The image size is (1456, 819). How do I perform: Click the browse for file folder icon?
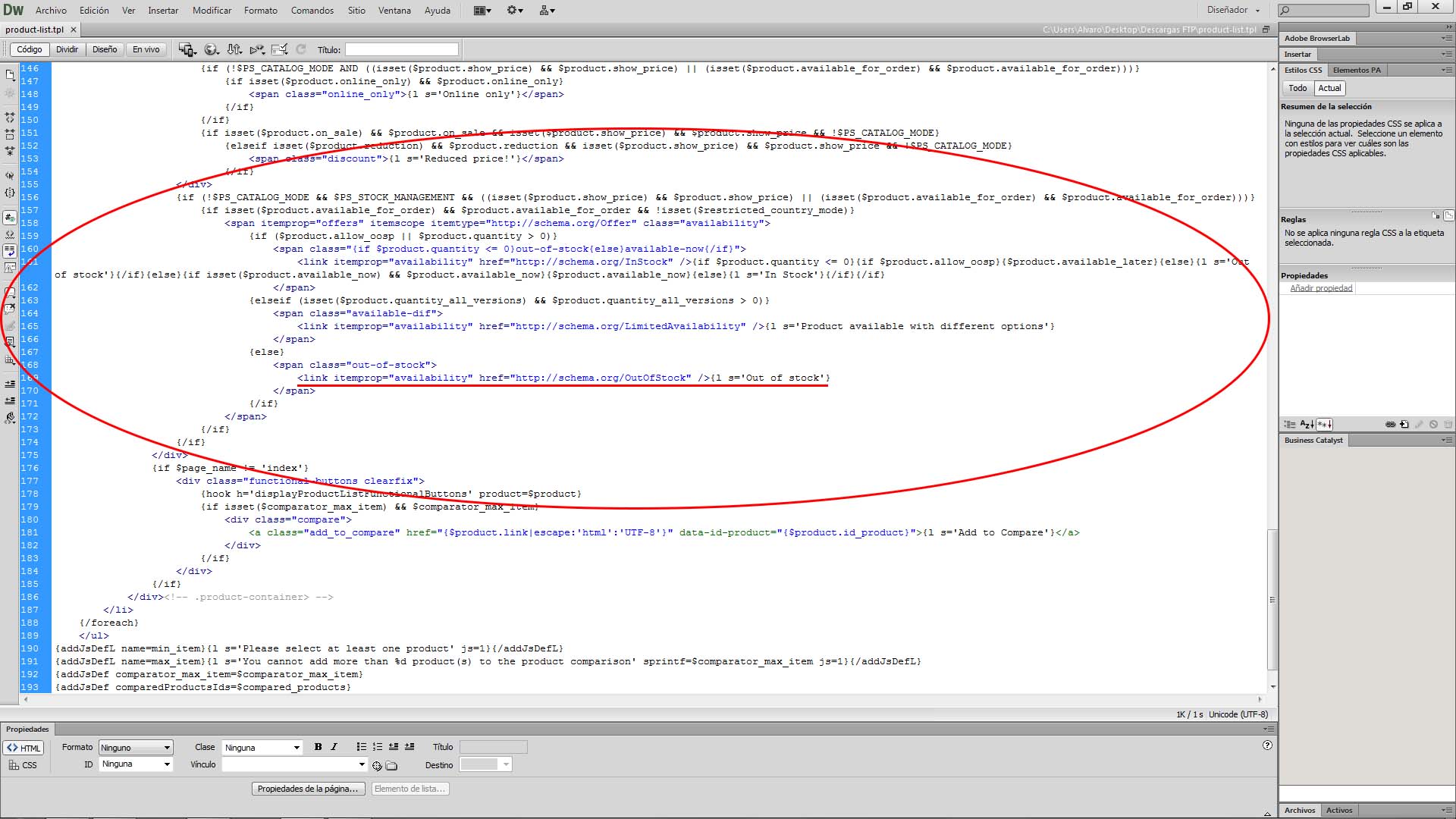click(391, 765)
